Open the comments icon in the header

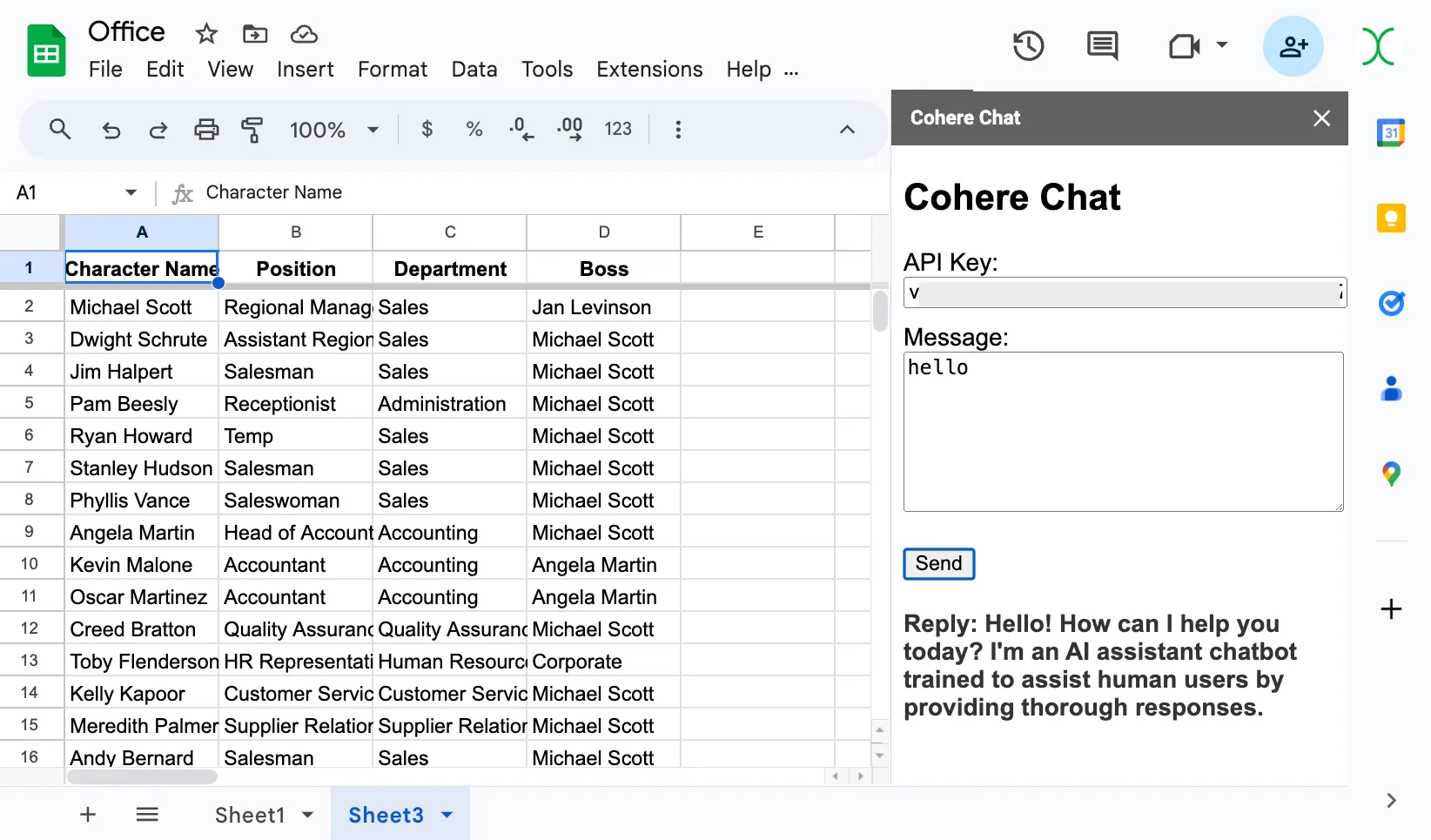click(1102, 45)
